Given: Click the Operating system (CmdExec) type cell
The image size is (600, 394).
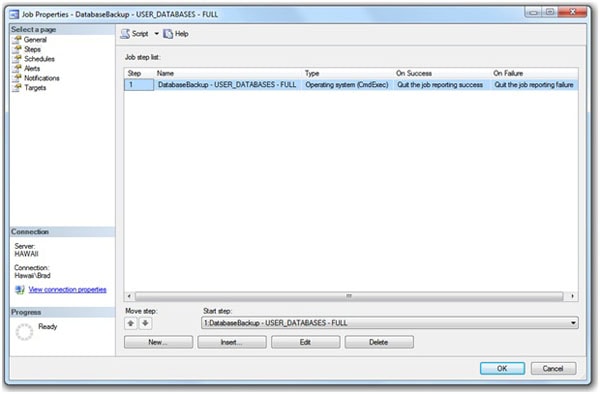Looking at the screenshot, I should (x=347, y=85).
